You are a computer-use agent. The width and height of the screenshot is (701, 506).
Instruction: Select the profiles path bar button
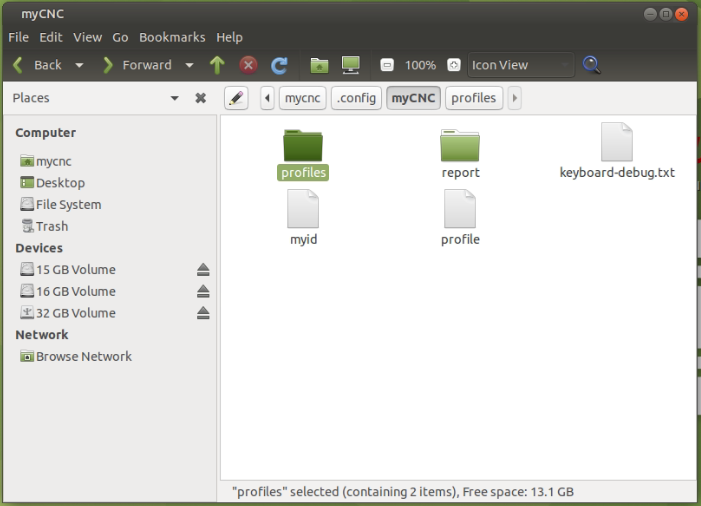click(x=473, y=98)
